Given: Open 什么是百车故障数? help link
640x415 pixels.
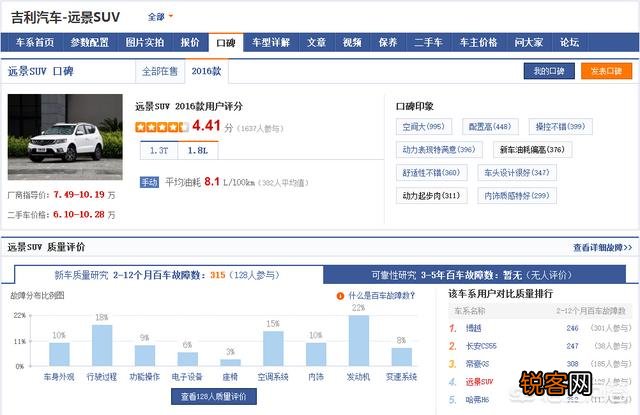Looking at the screenshot, I should coord(381,296).
